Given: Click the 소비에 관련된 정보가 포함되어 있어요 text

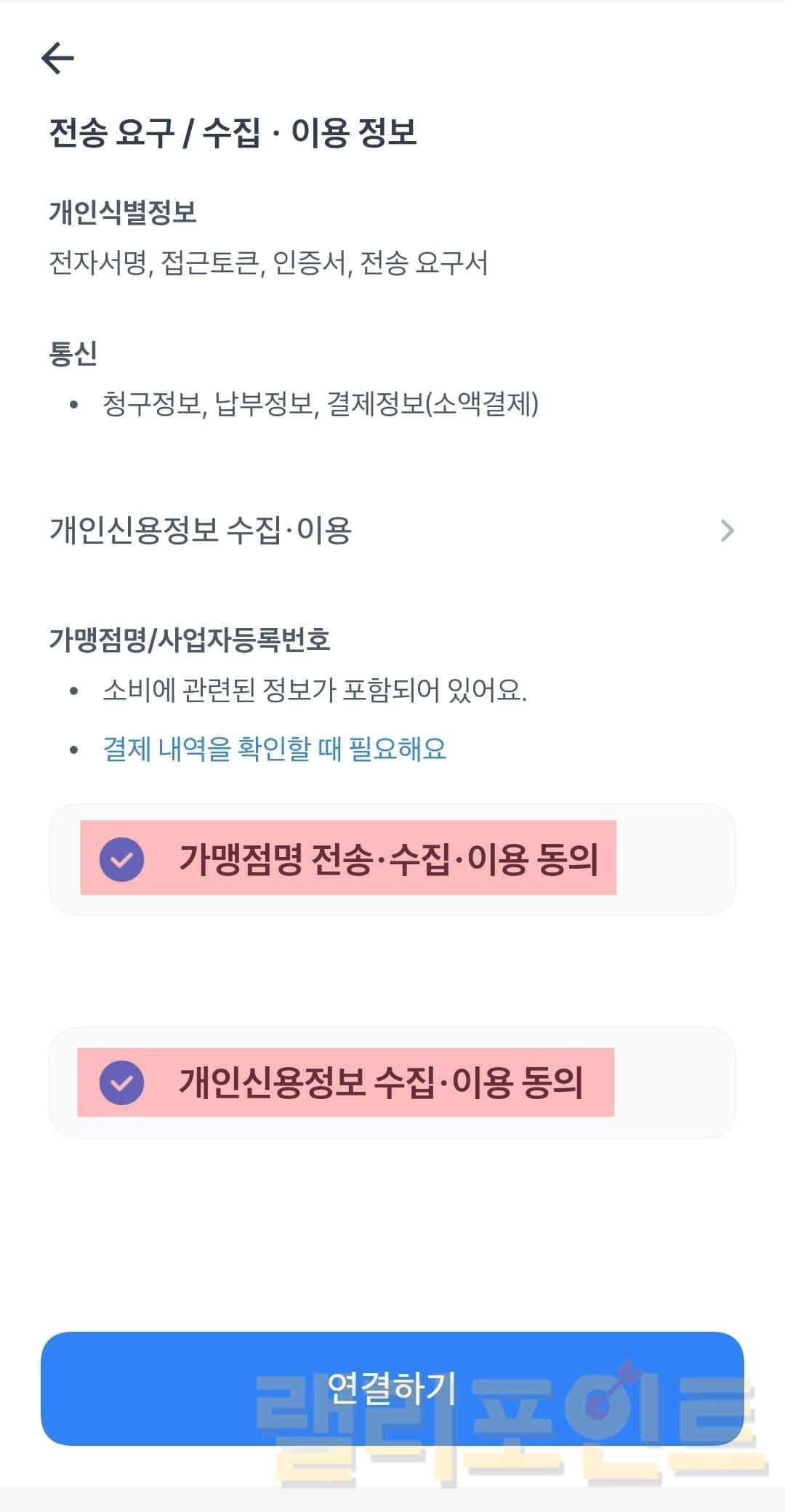Looking at the screenshot, I should 315,691.
